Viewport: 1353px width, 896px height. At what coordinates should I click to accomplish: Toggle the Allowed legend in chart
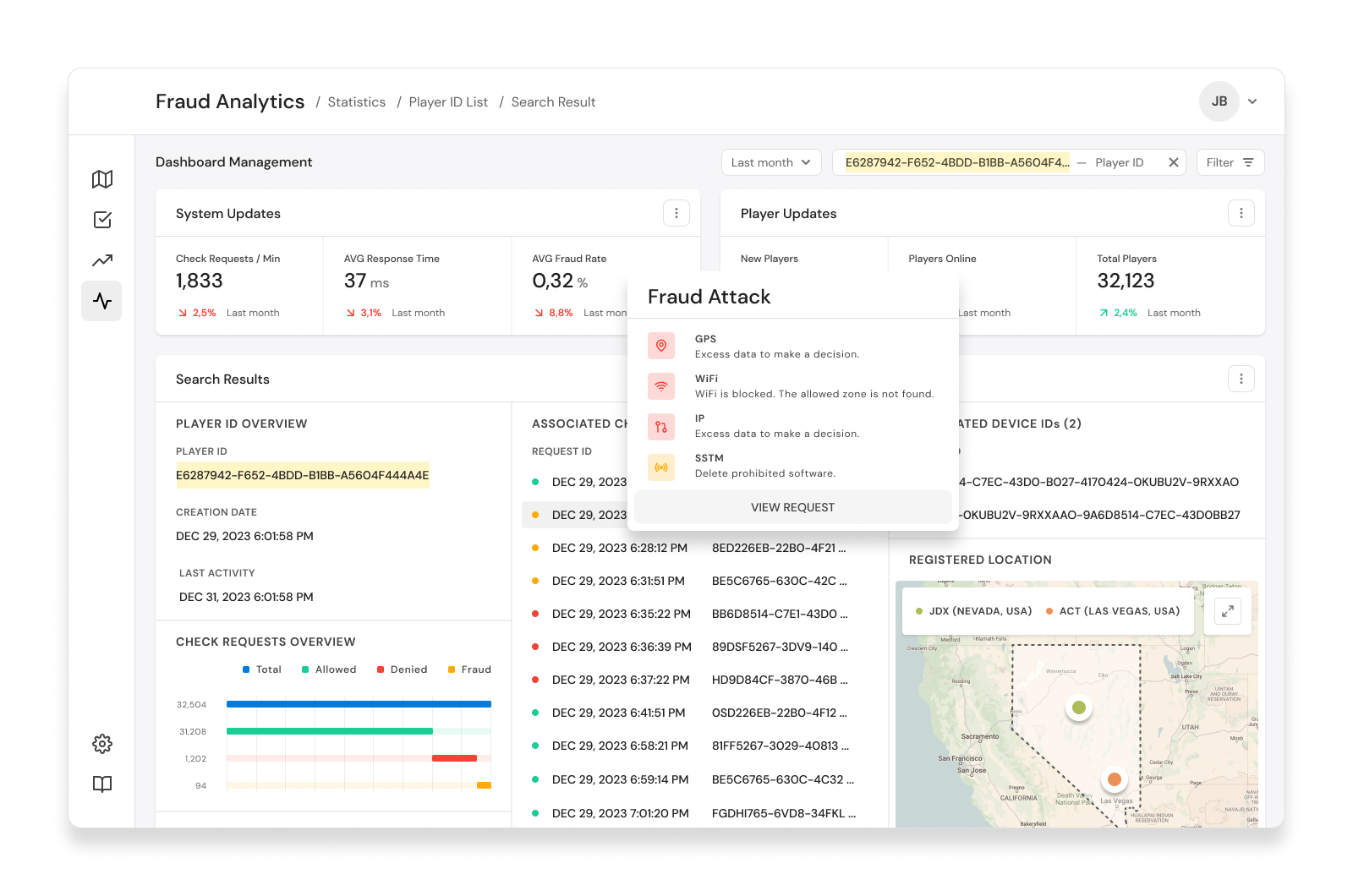pyautogui.click(x=329, y=669)
